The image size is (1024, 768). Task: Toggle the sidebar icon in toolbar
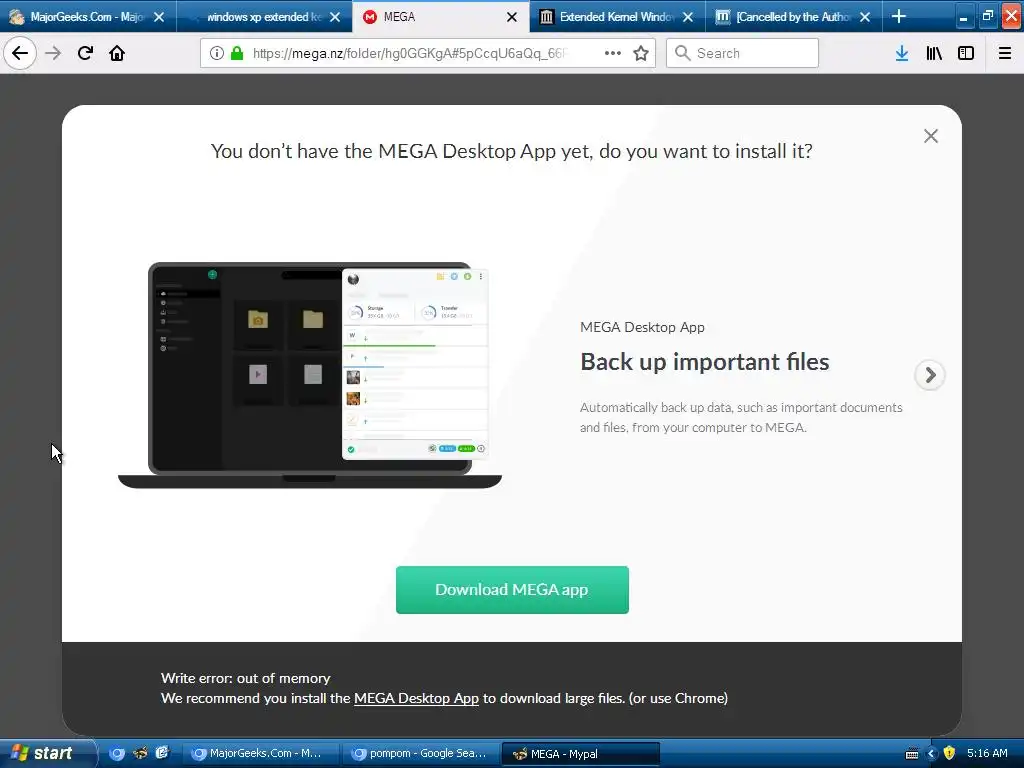(966, 53)
